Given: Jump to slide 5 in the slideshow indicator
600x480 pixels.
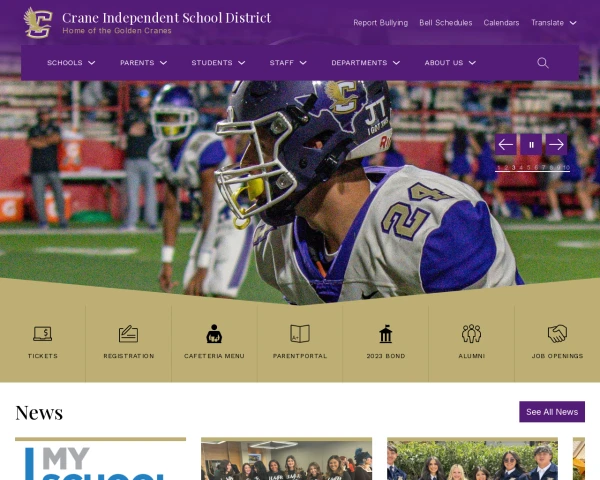Looking at the screenshot, I should (528, 168).
